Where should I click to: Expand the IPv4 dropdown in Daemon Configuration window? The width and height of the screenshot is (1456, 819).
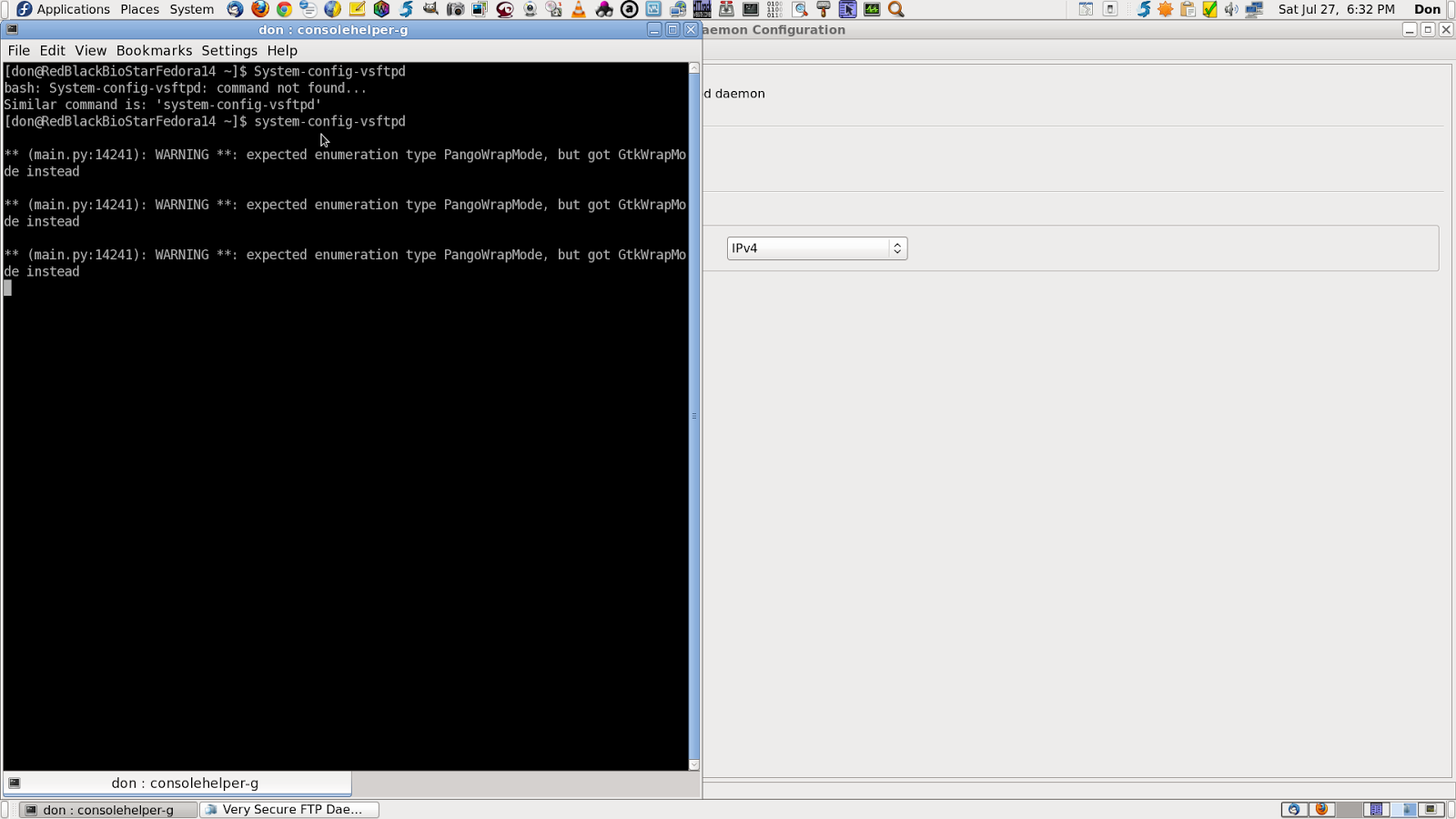click(x=816, y=248)
